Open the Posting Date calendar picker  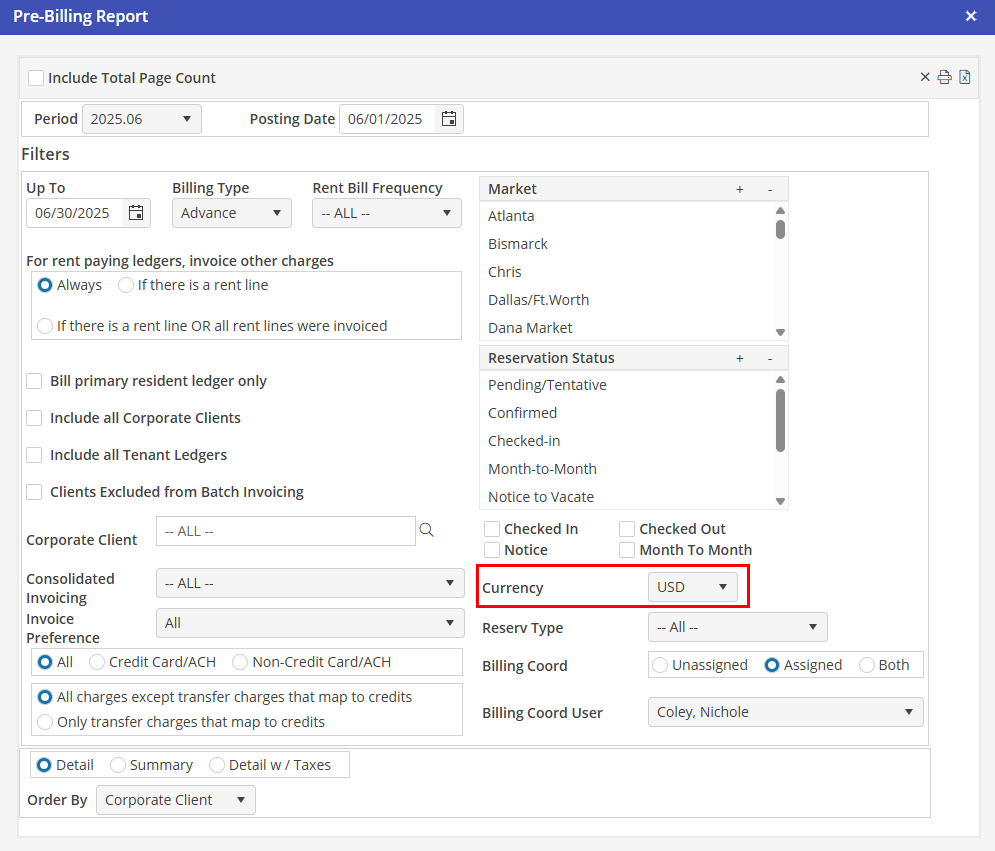(449, 119)
